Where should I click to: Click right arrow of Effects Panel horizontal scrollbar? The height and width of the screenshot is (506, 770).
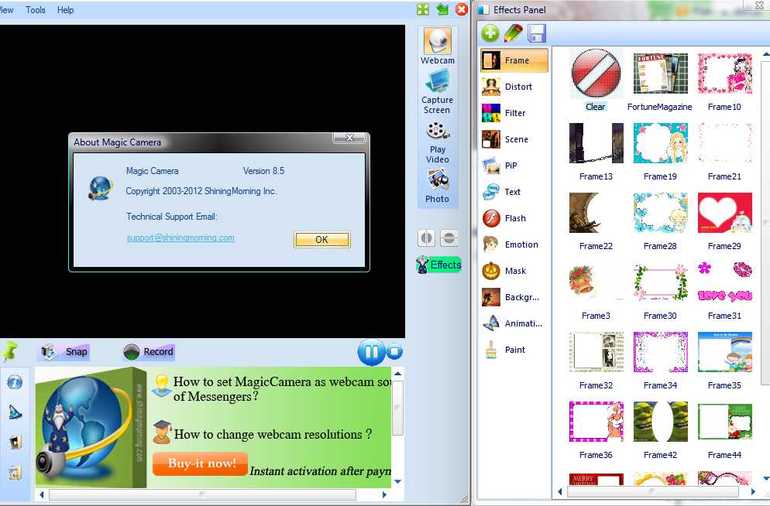(753, 491)
